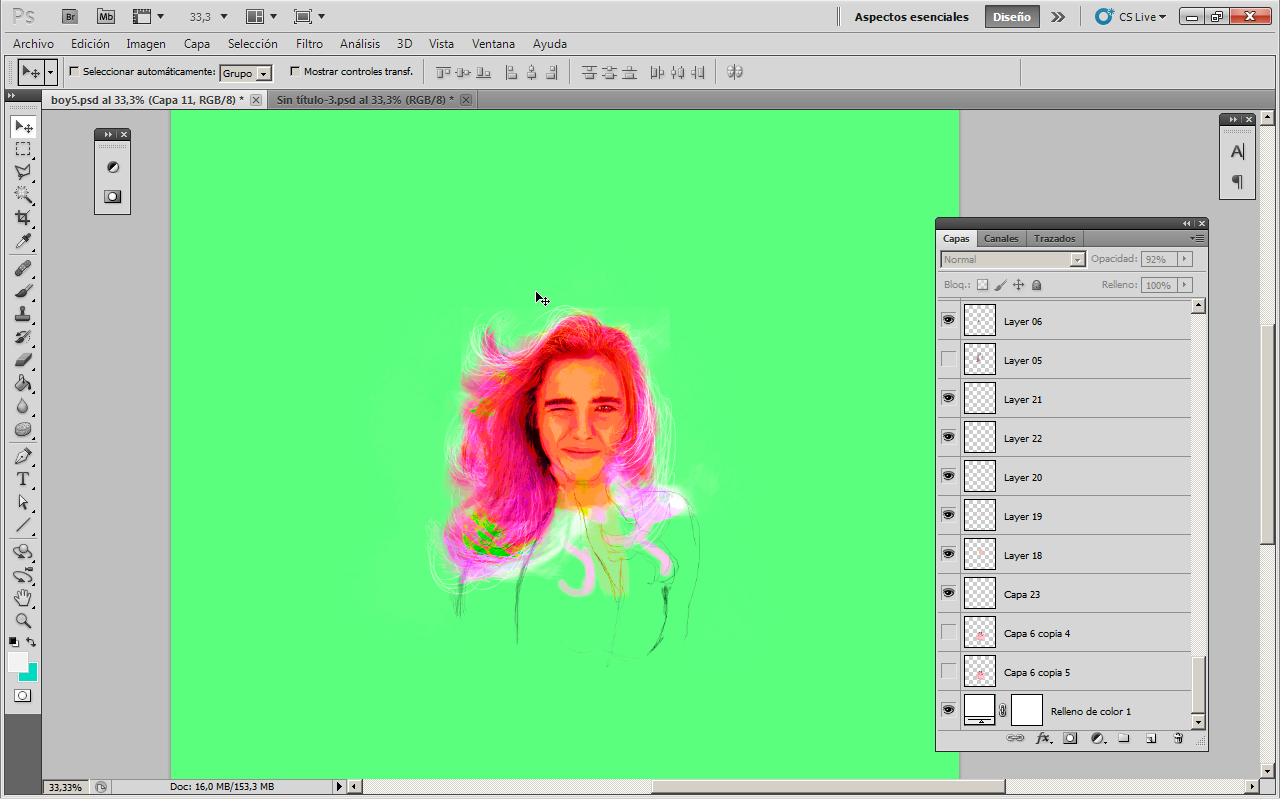Show Capa 6 copia 4 layer
Viewport: 1280px width, 800px height.
948,632
